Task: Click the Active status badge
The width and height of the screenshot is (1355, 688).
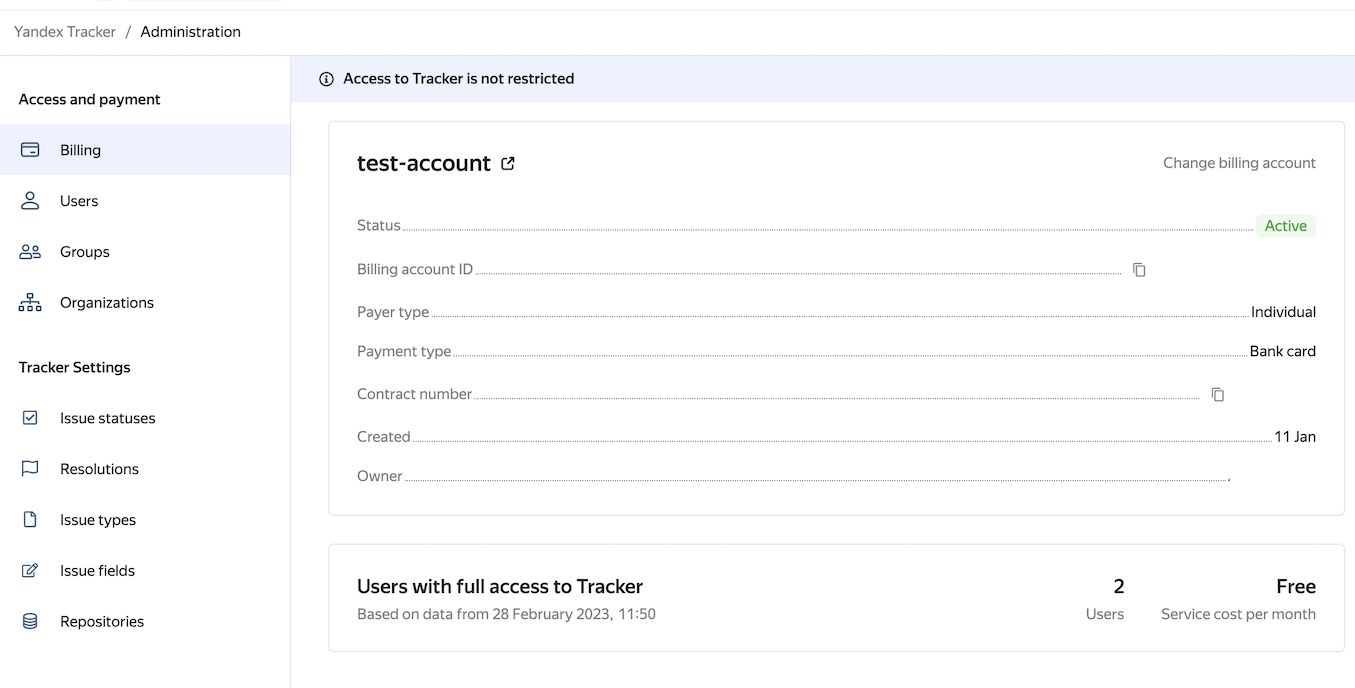Action: [x=1285, y=226]
